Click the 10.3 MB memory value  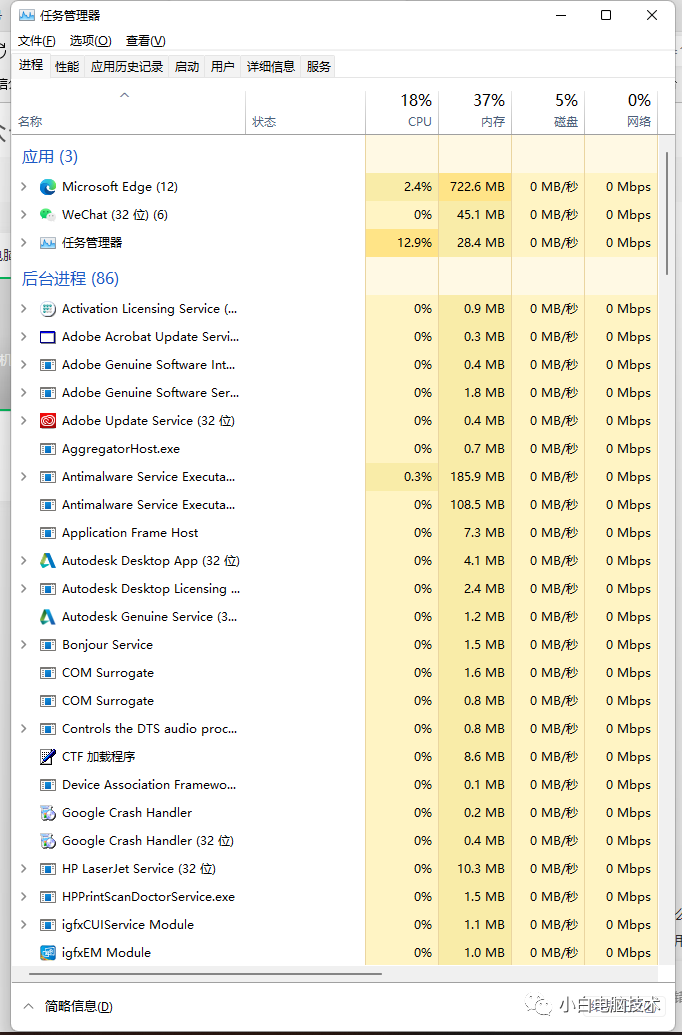481,869
